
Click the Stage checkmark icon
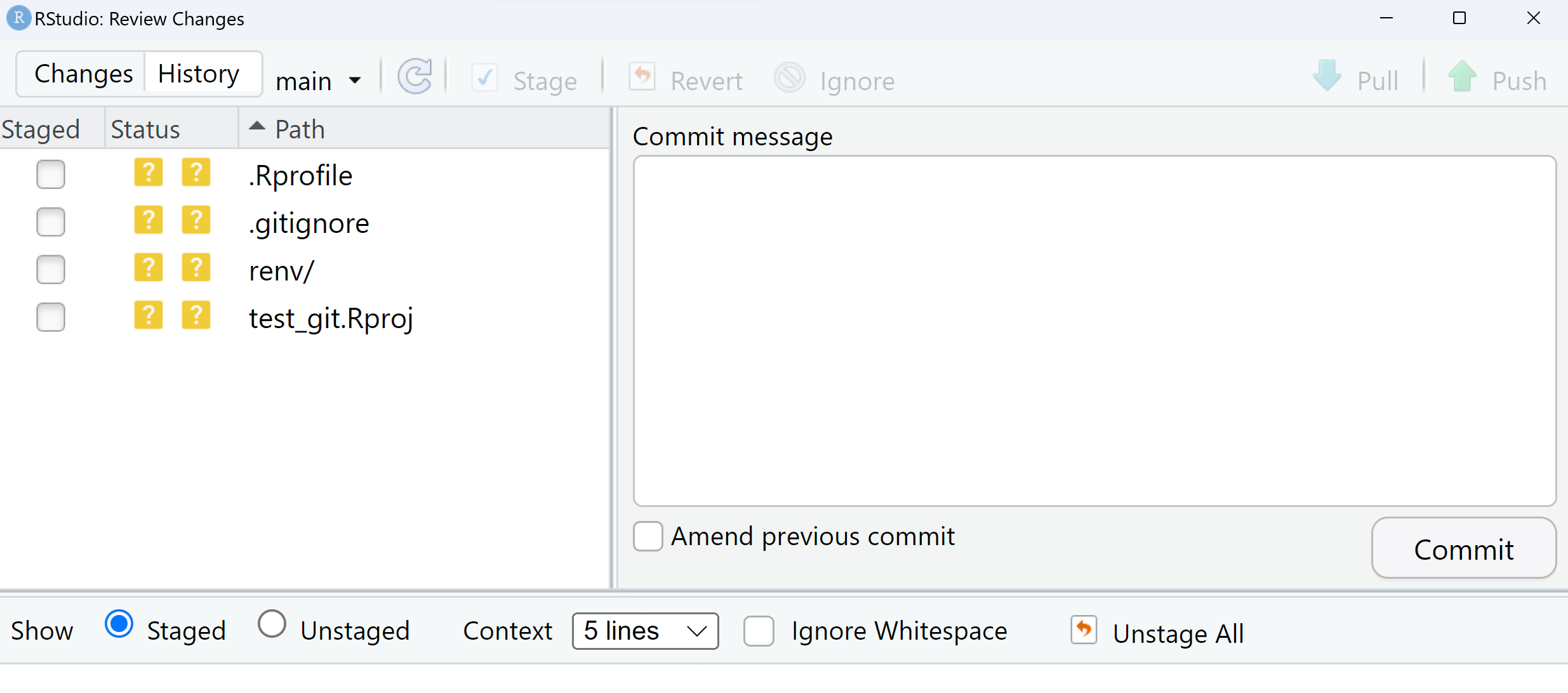pos(484,79)
